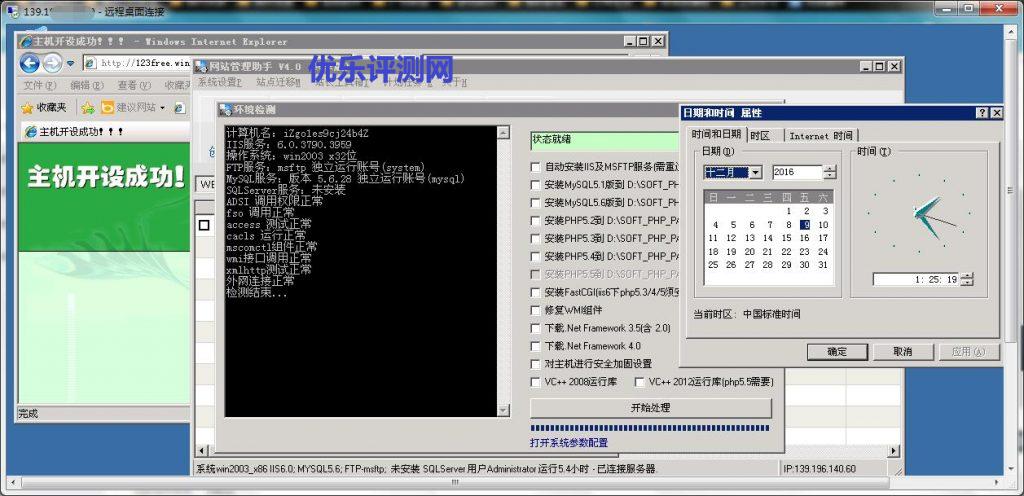Select day 22 in the calendar
This screenshot has width=1024, height=496.
(786, 251)
